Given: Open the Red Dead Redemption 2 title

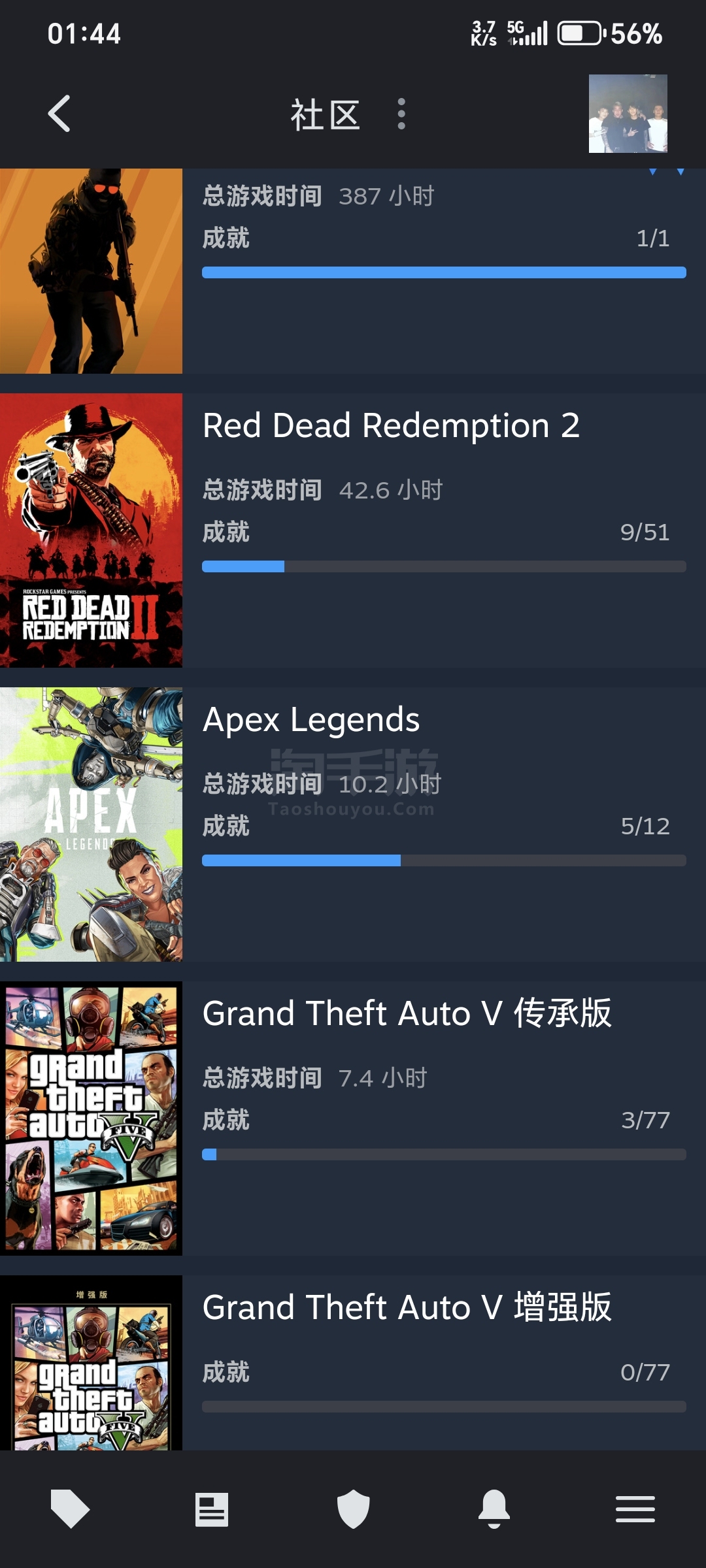Looking at the screenshot, I should click(391, 425).
